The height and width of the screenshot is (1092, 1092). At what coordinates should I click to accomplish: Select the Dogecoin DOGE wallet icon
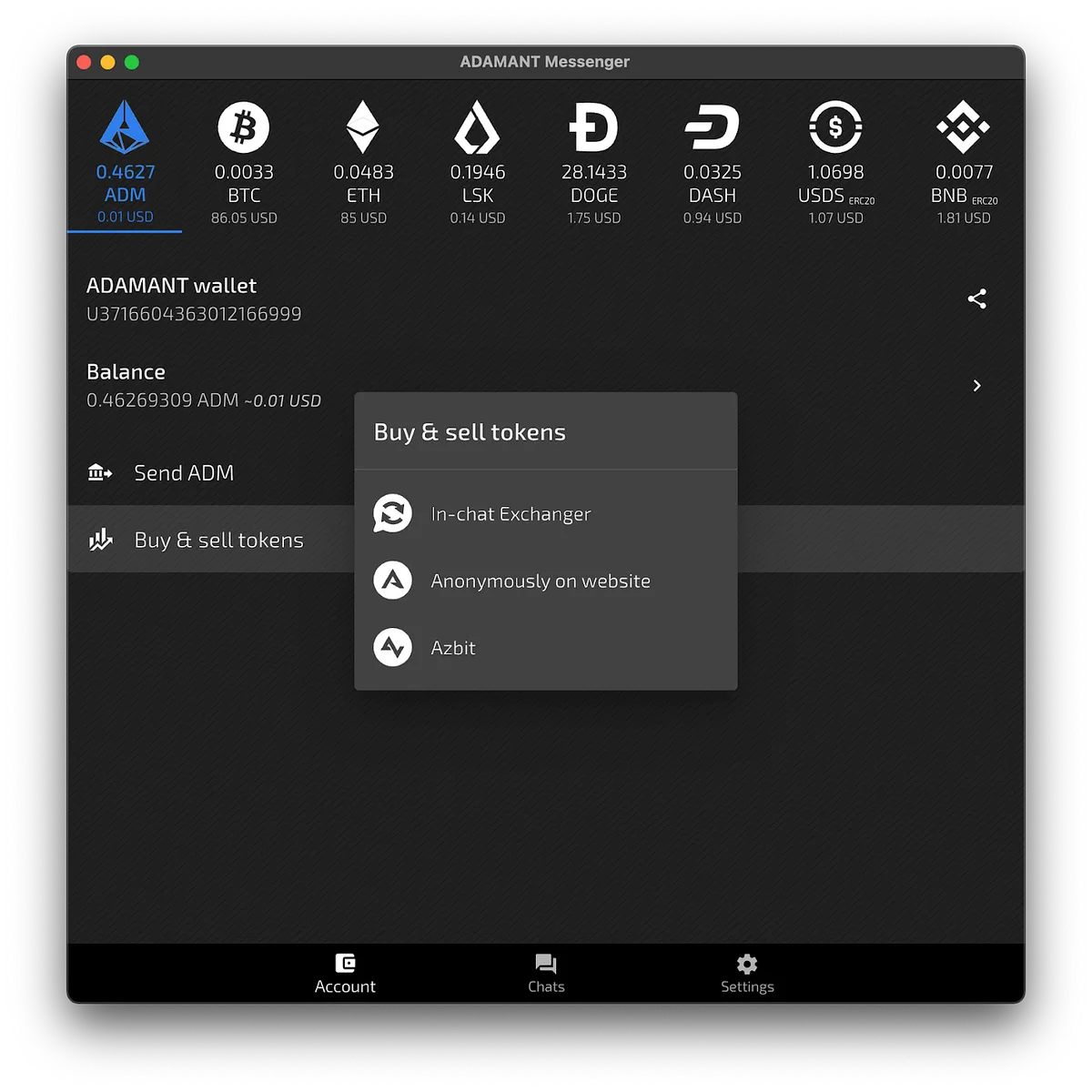(x=593, y=127)
